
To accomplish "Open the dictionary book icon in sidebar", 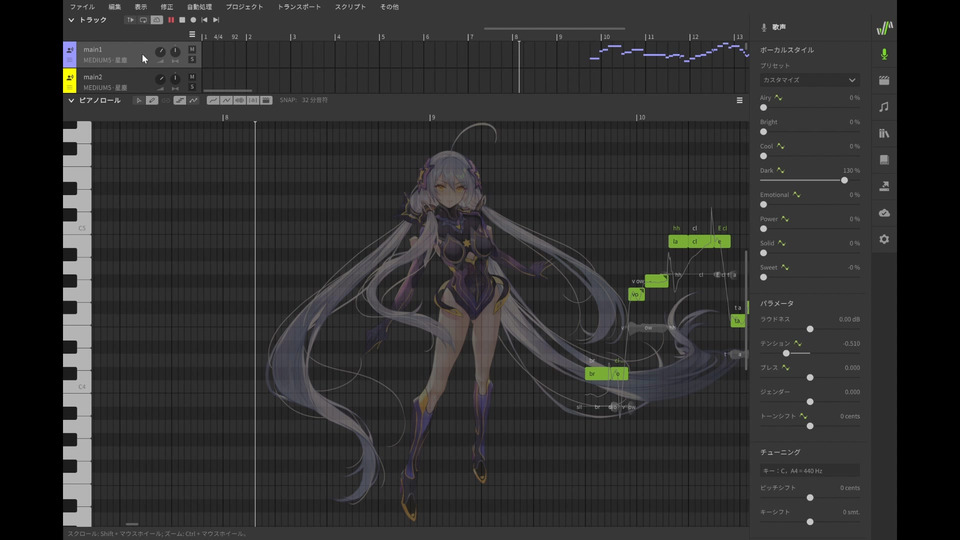I will click(x=884, y=160).
